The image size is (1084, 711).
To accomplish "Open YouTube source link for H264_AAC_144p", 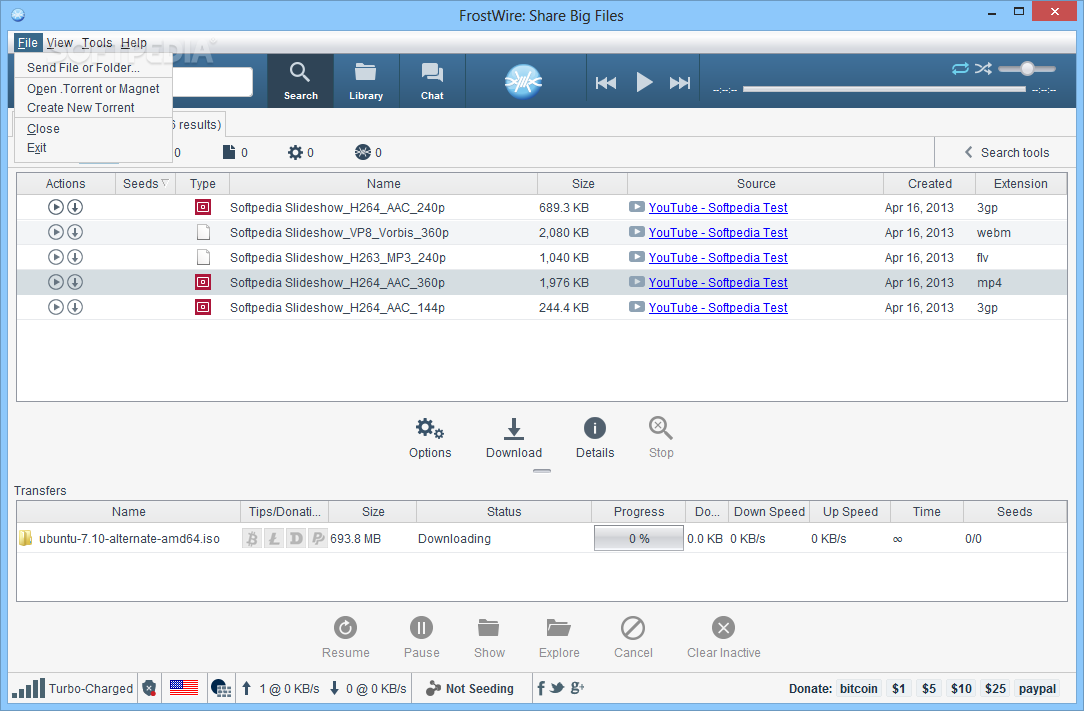I will pos(718,308).
